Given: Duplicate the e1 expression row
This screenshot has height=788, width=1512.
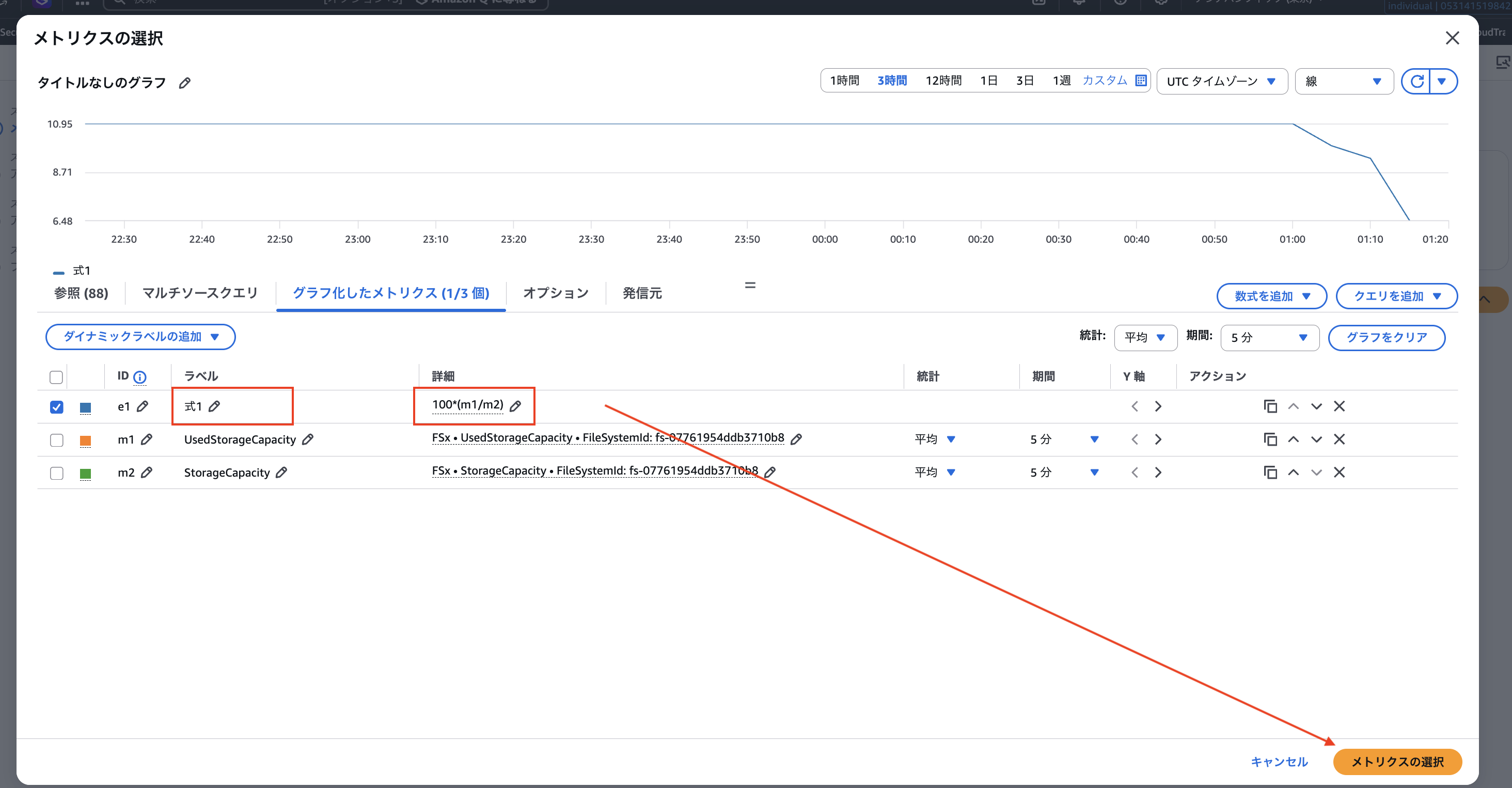Looking at the screenshot, I should click(1270, 405).
